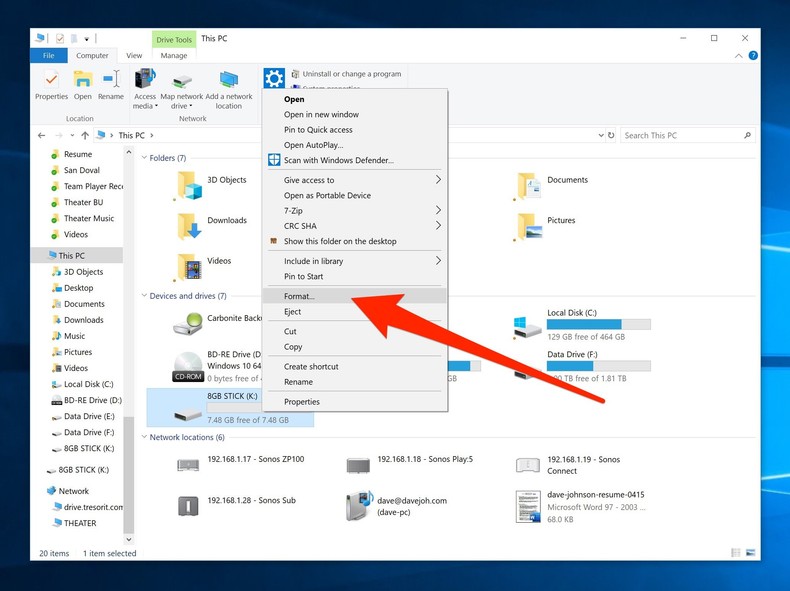
Task: Collapse the Devices and drives group
Action: (144, 296)
